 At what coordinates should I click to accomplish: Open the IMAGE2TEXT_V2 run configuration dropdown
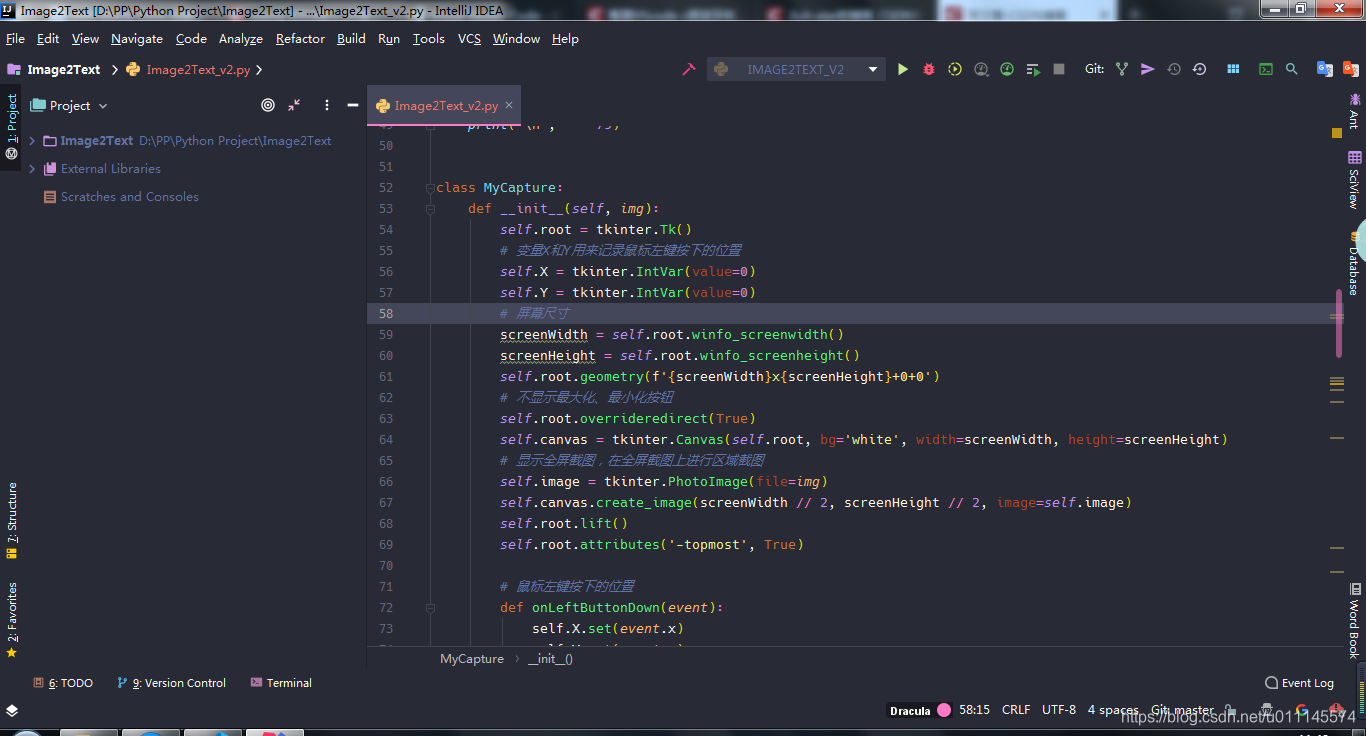point(796,69)
